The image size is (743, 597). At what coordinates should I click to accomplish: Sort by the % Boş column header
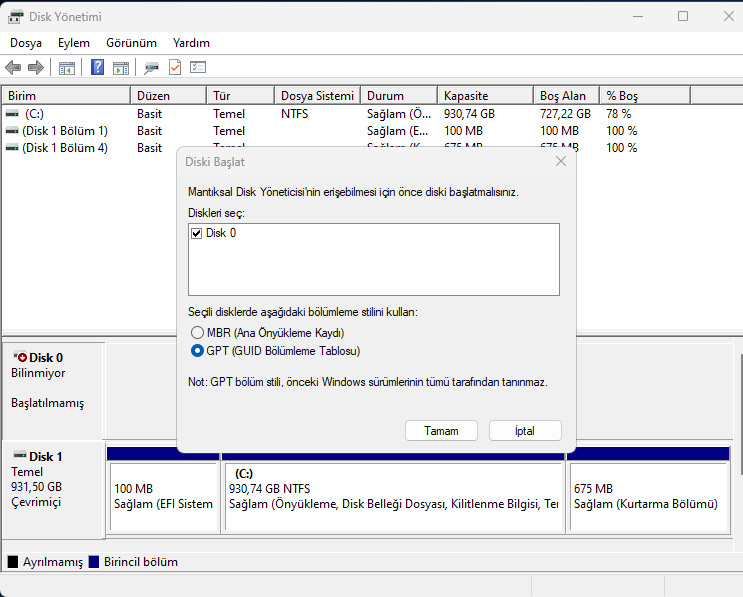(x=645, y=96)
